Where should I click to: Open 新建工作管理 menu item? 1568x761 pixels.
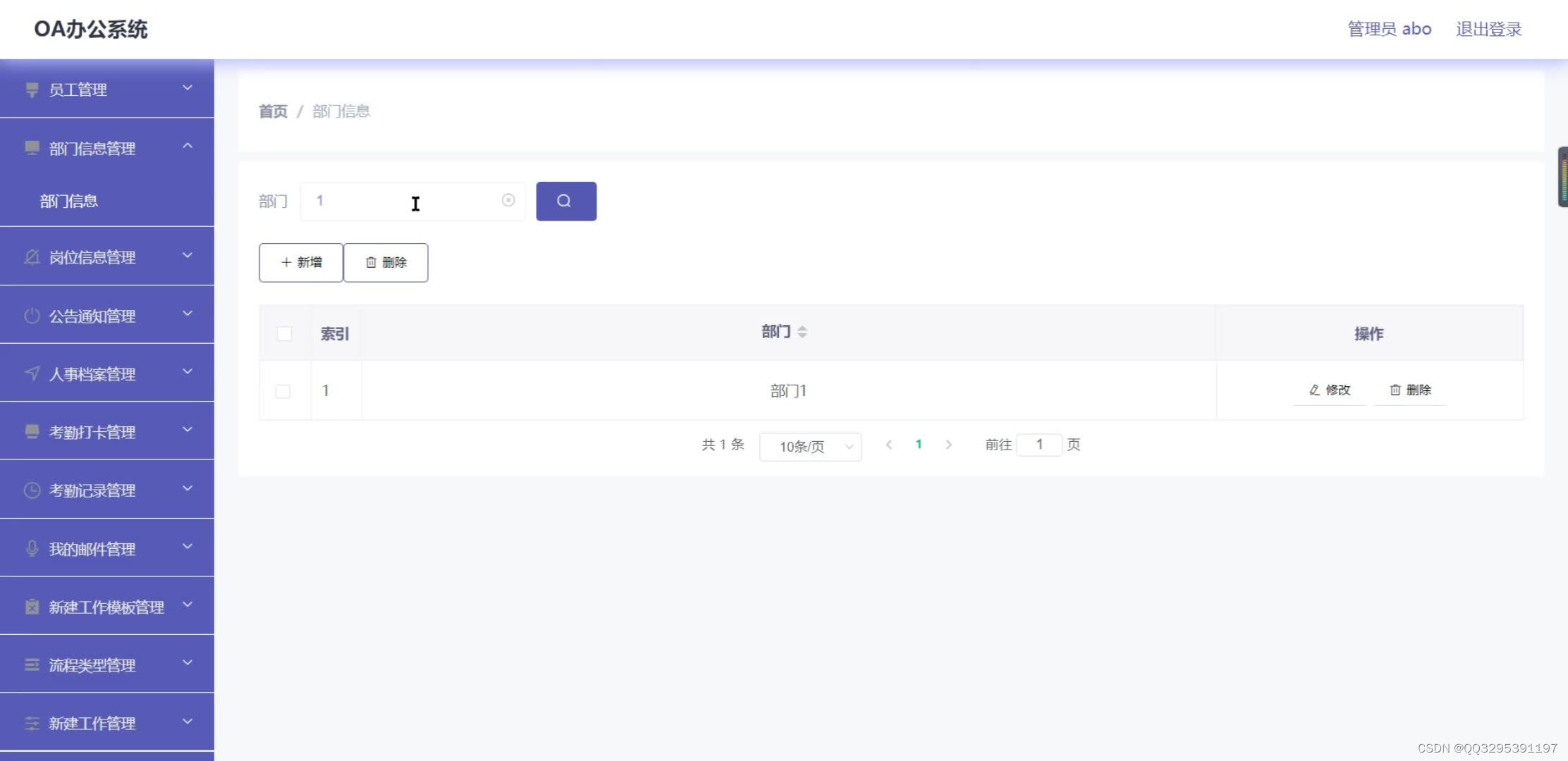pos(92,723)
